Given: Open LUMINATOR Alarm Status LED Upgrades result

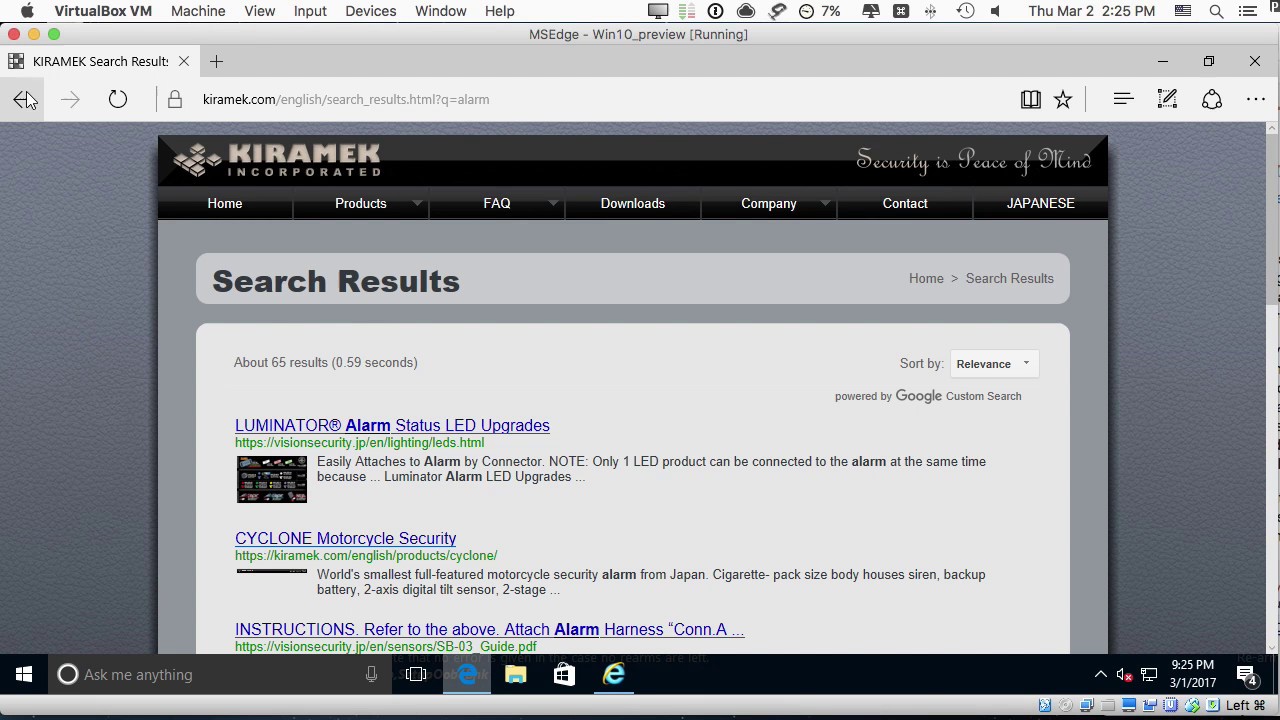Looking at the screenshot, I should 392,425.
